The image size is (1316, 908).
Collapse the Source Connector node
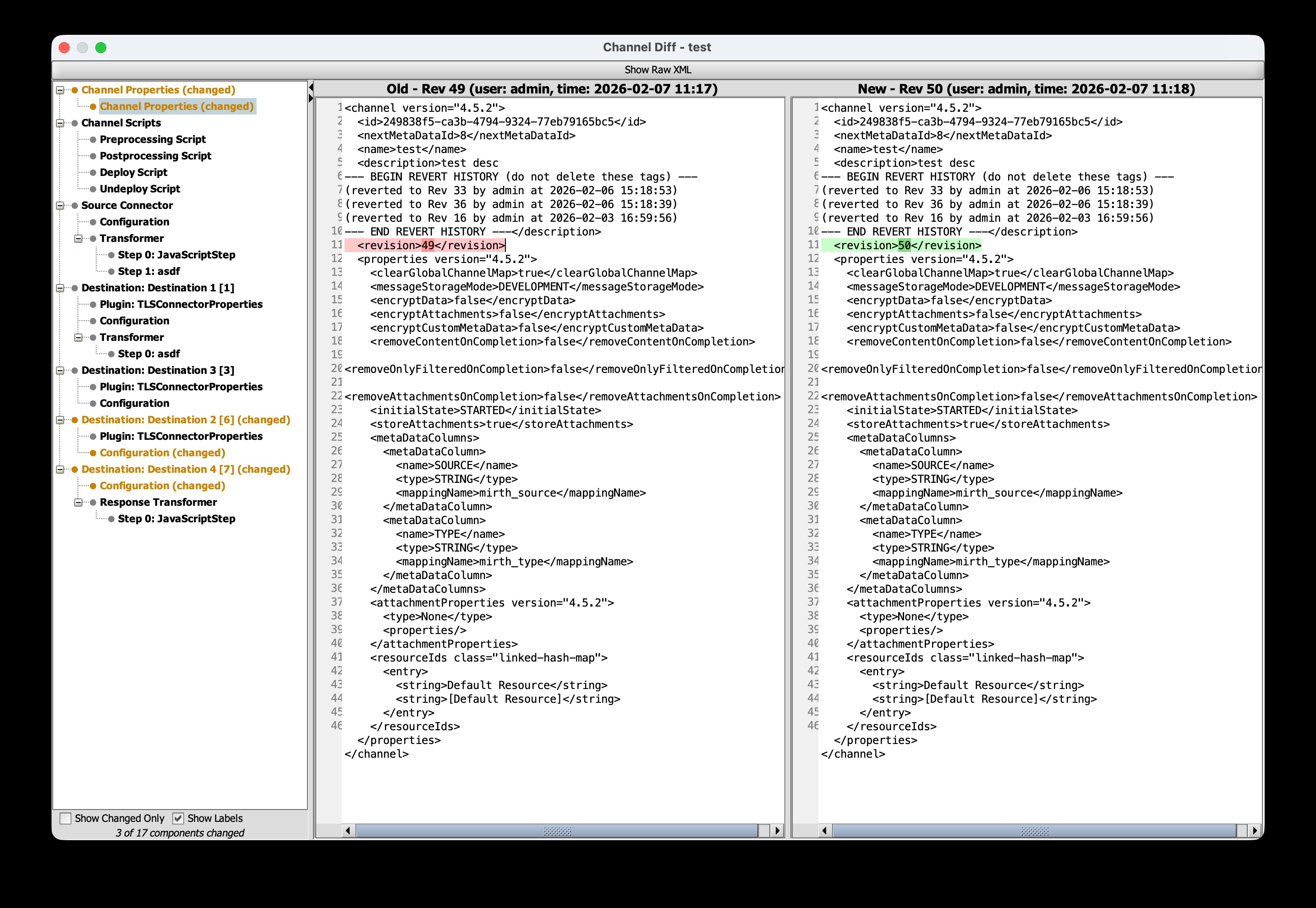point(60,205)
